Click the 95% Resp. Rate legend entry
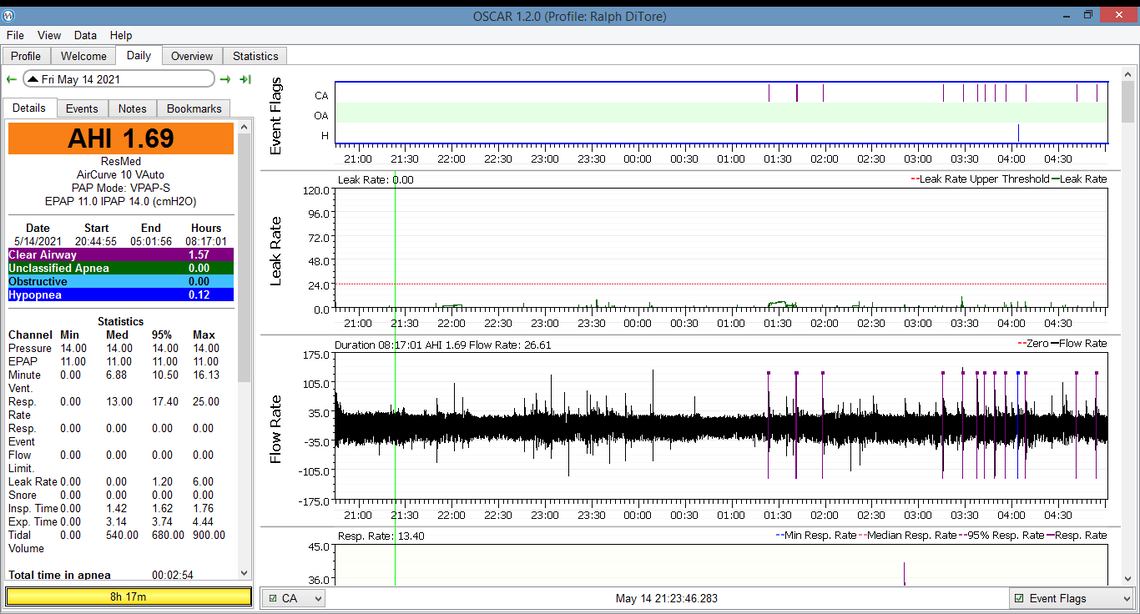Image resolution: width=1140 pixels, height=614 pixels. [1001, 536]
